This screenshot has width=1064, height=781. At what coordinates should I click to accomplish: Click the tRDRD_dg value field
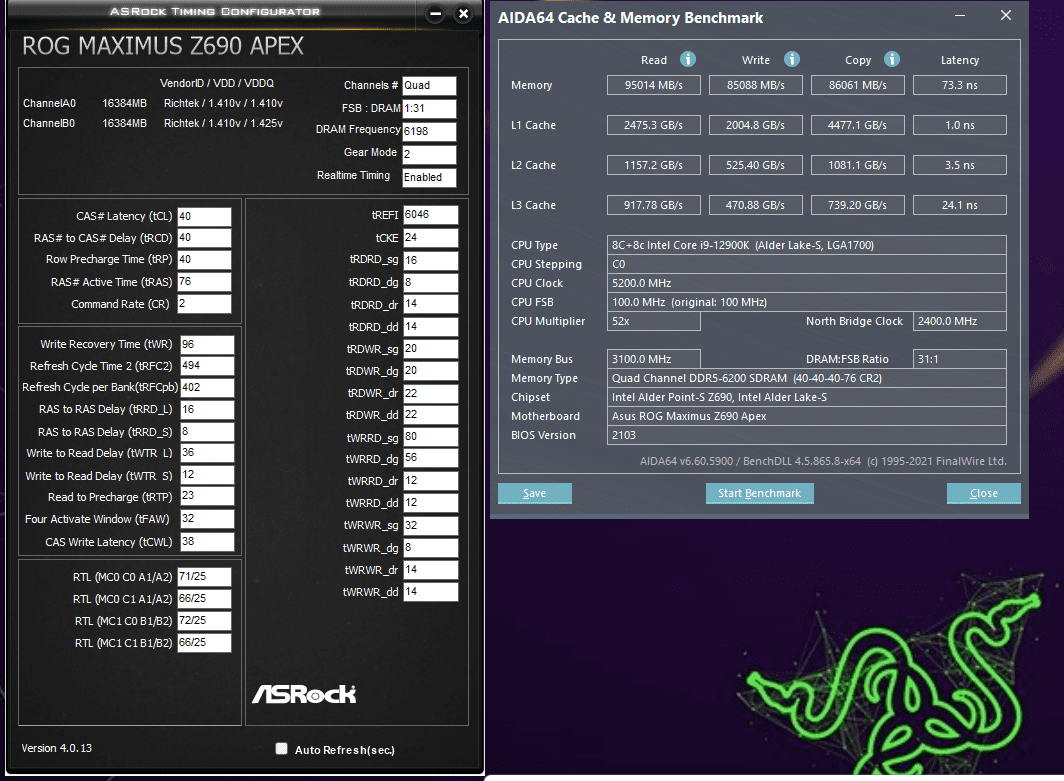tap(431, 282)
